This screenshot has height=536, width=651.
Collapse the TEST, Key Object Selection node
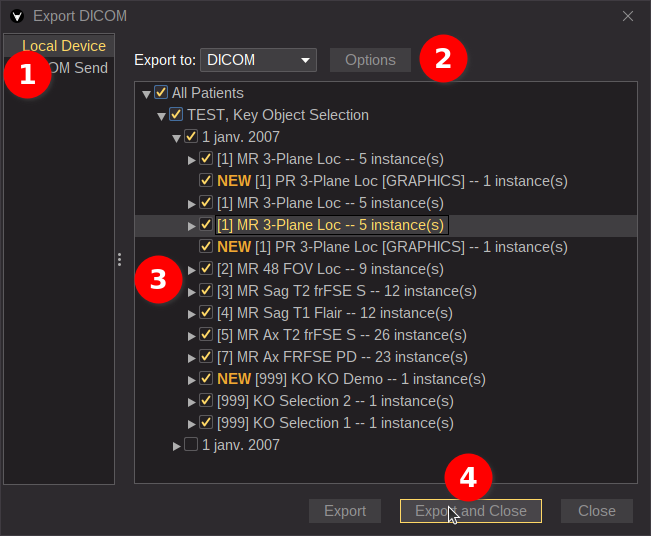tap(161, 116)
